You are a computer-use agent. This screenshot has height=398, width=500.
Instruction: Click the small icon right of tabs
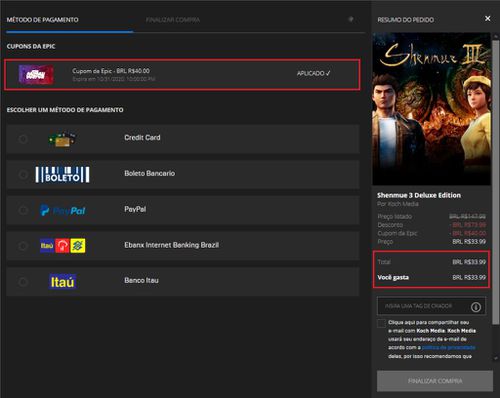[x=351, y=19]
